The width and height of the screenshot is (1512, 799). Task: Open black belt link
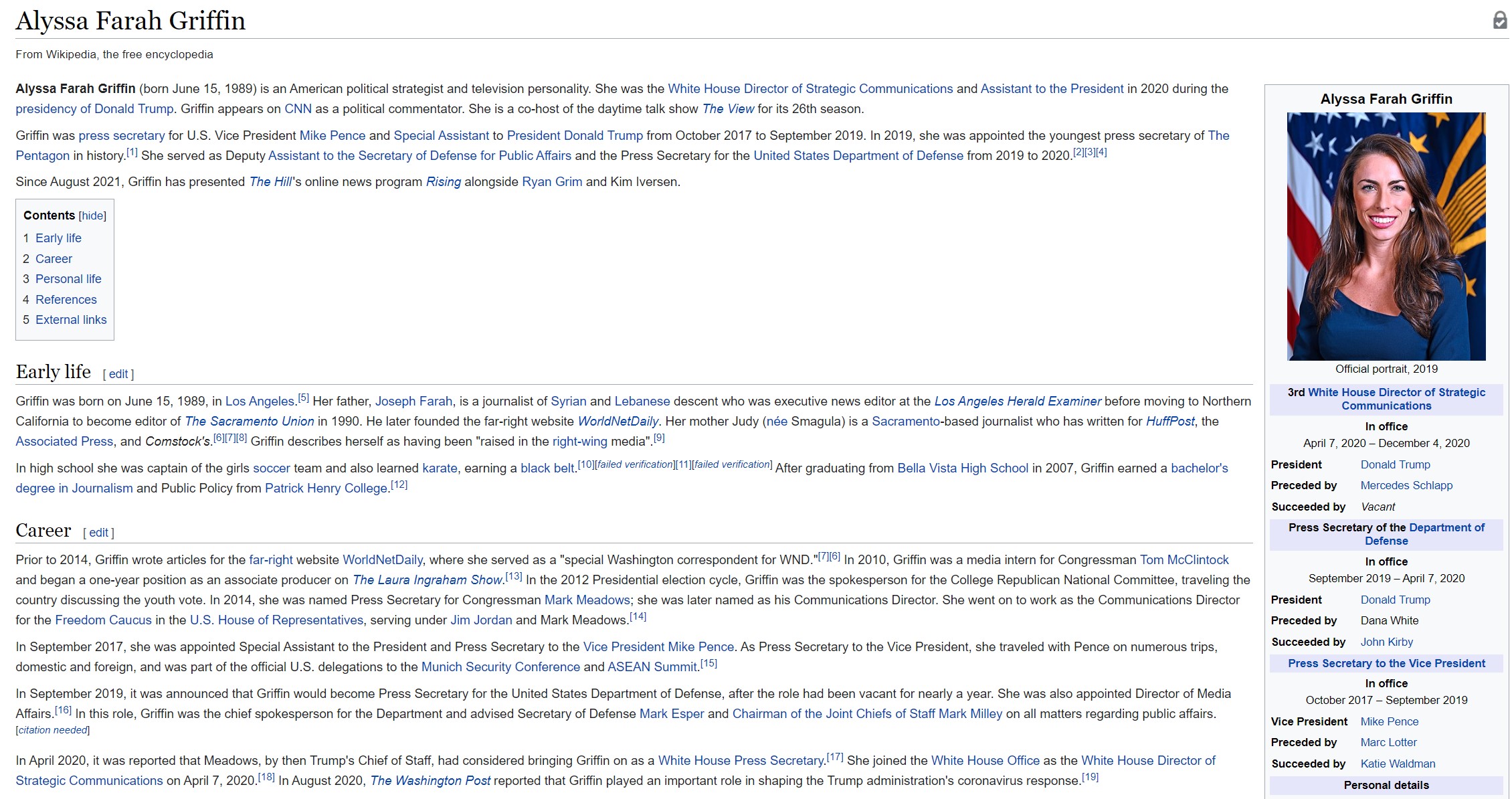pyautogui.click(x=547, y=468)
